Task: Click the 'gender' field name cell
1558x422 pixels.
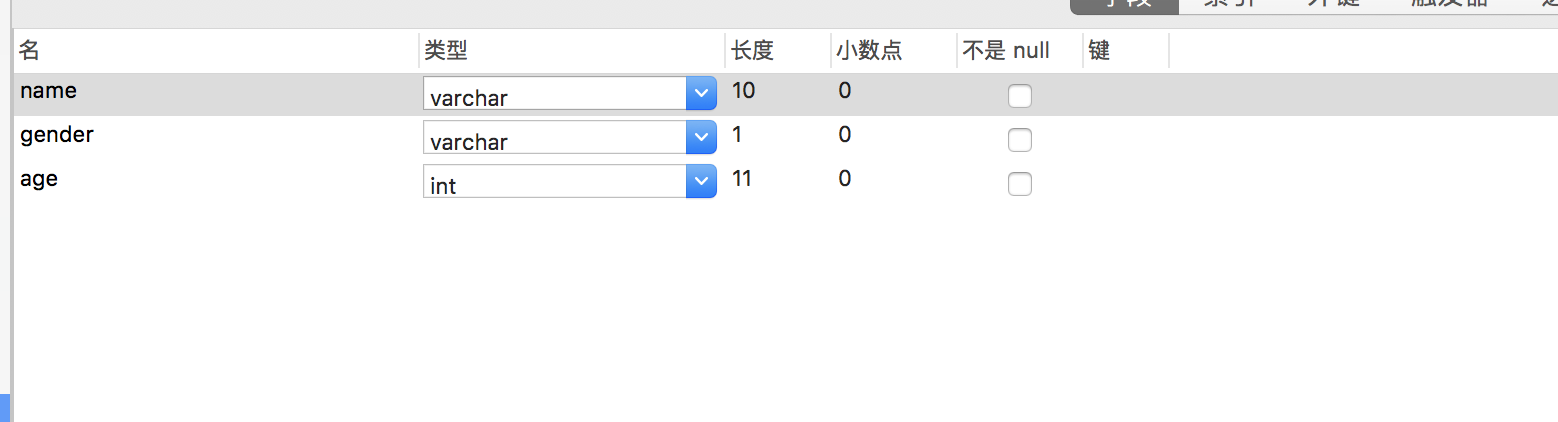Action: (x=56, y=135)
